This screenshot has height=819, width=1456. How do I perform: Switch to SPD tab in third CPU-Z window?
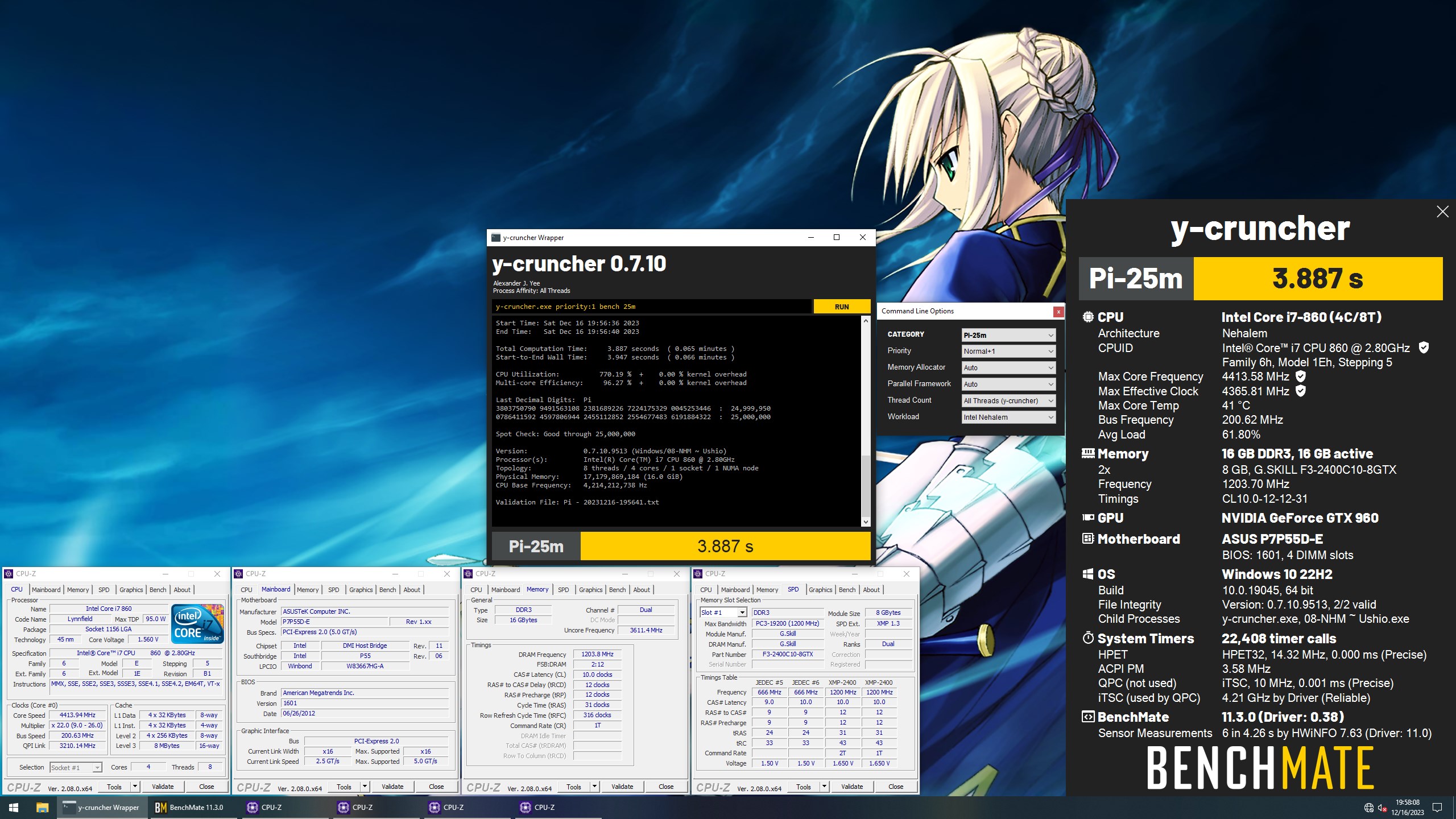click(564, 590)
